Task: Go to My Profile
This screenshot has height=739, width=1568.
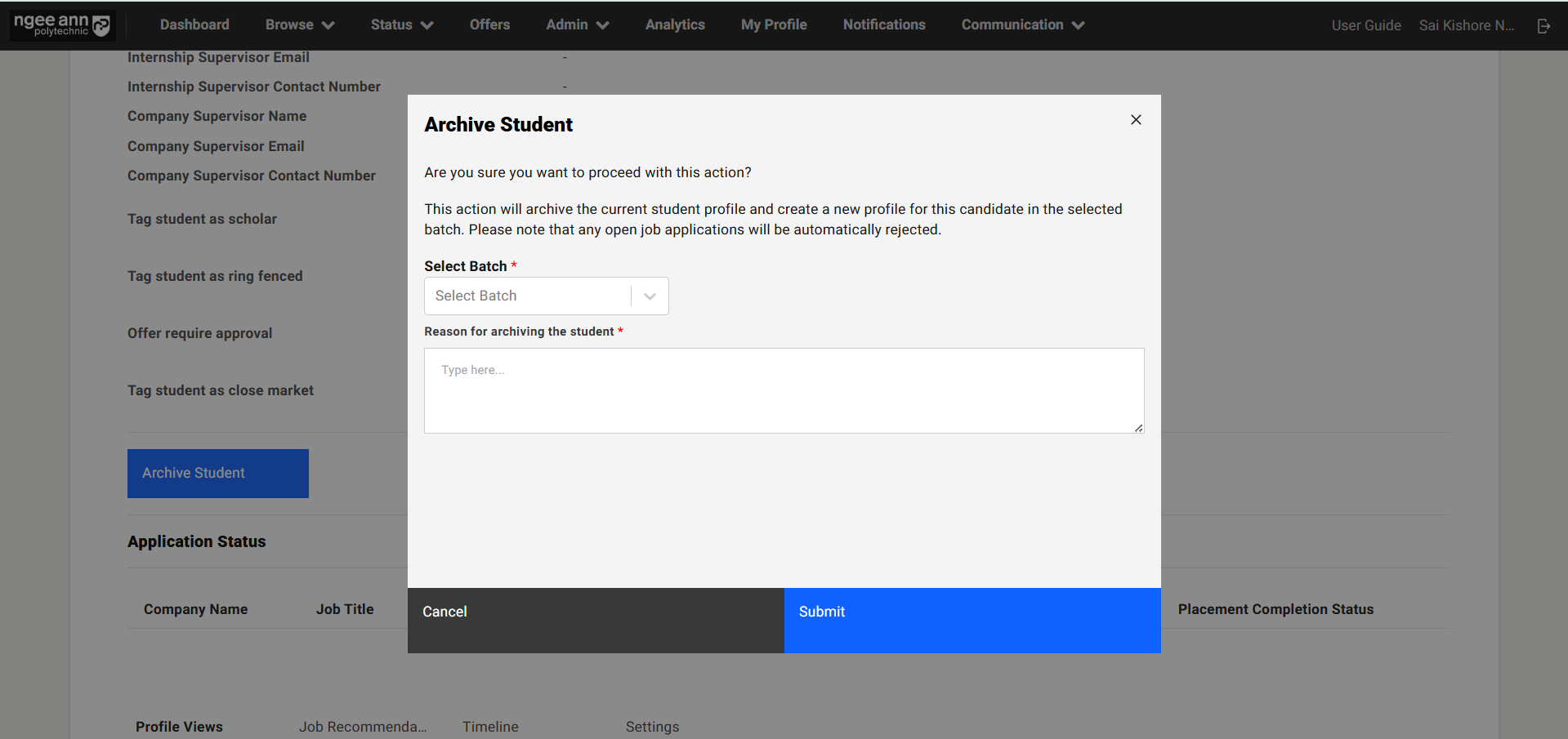Action: point(773,24)
